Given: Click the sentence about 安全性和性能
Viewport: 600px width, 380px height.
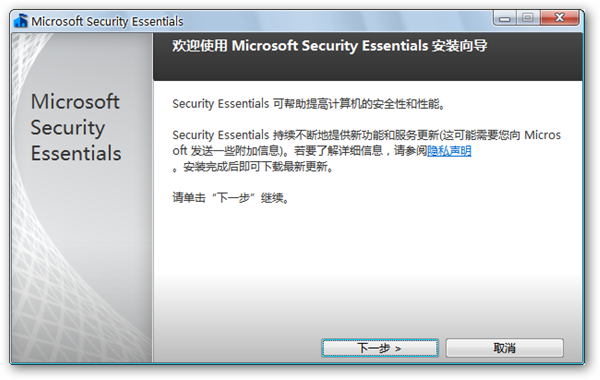Looking at the screenshot, I should 308,104.
